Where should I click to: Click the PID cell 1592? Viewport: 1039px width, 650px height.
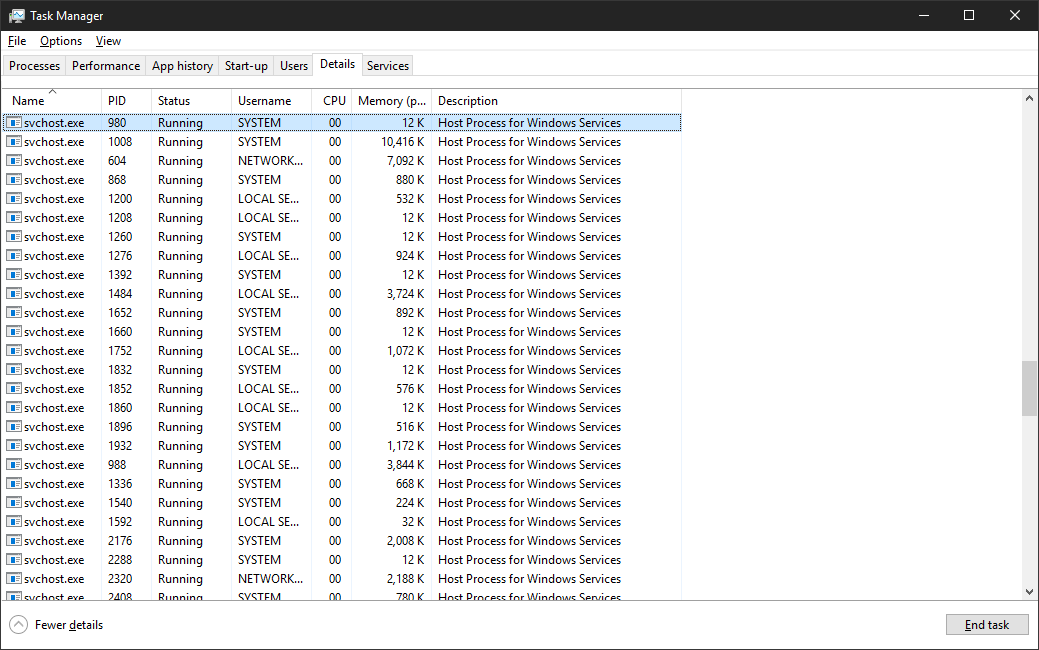tap(120, 521)
